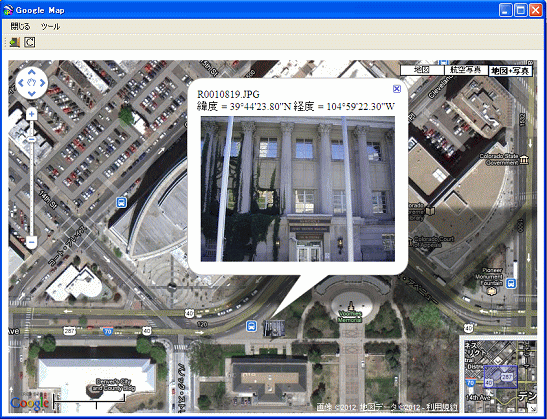Click the Route 287 shield on map
This screenshot has height=419, width=547.
pyautogui.click(x=69, y=330)
